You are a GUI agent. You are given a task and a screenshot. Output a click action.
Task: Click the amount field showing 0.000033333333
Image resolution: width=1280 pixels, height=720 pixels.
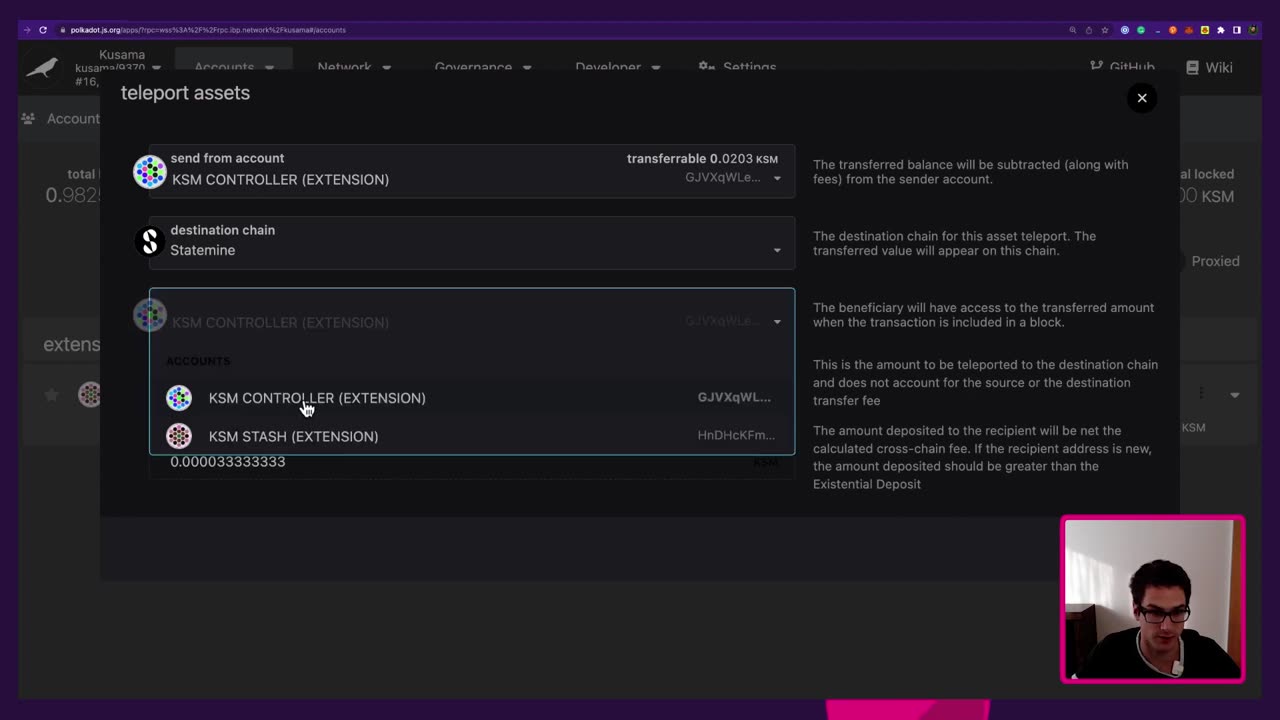(x=472, y=462)
